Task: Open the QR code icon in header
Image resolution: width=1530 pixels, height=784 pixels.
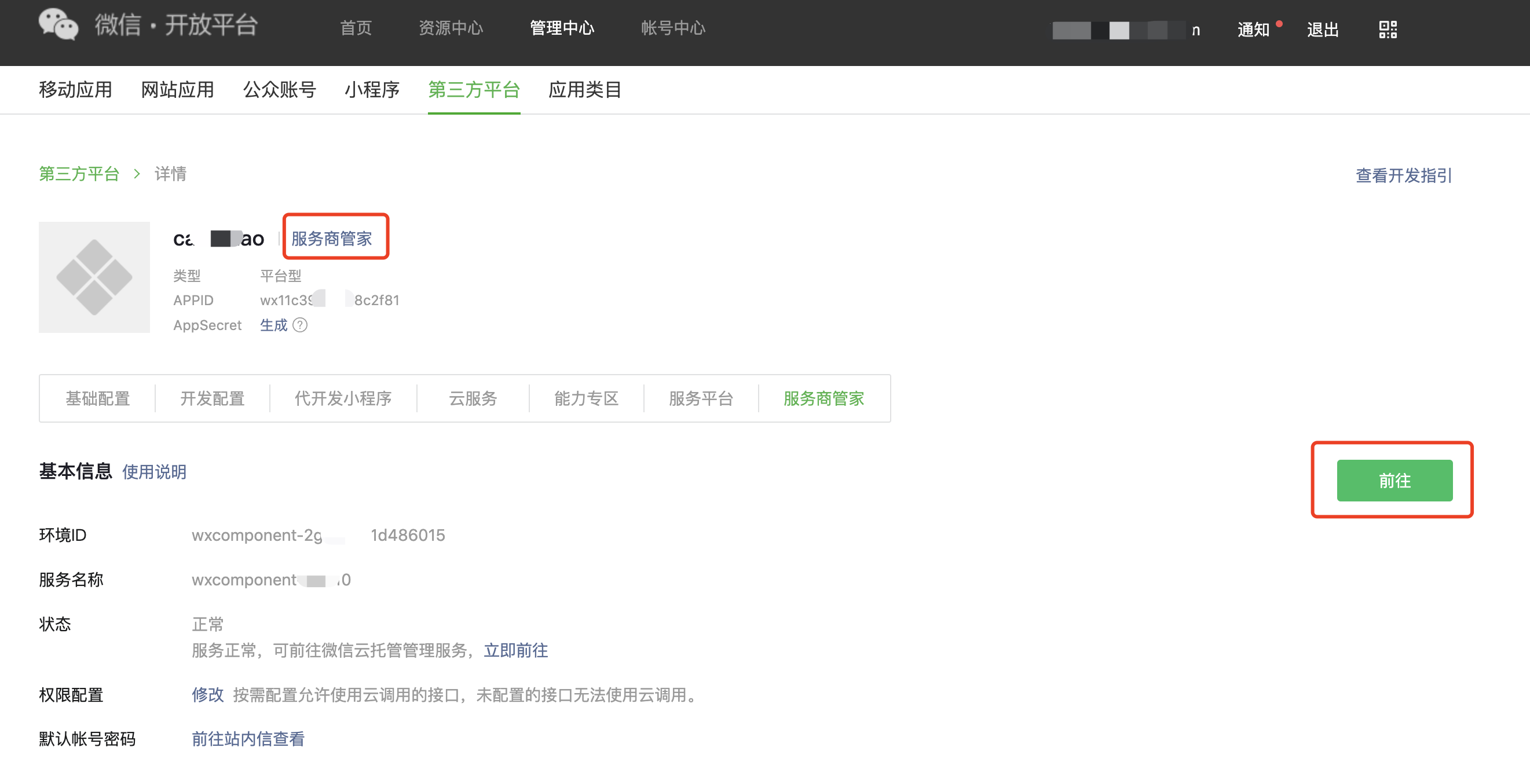Action: coord(1388,29)
